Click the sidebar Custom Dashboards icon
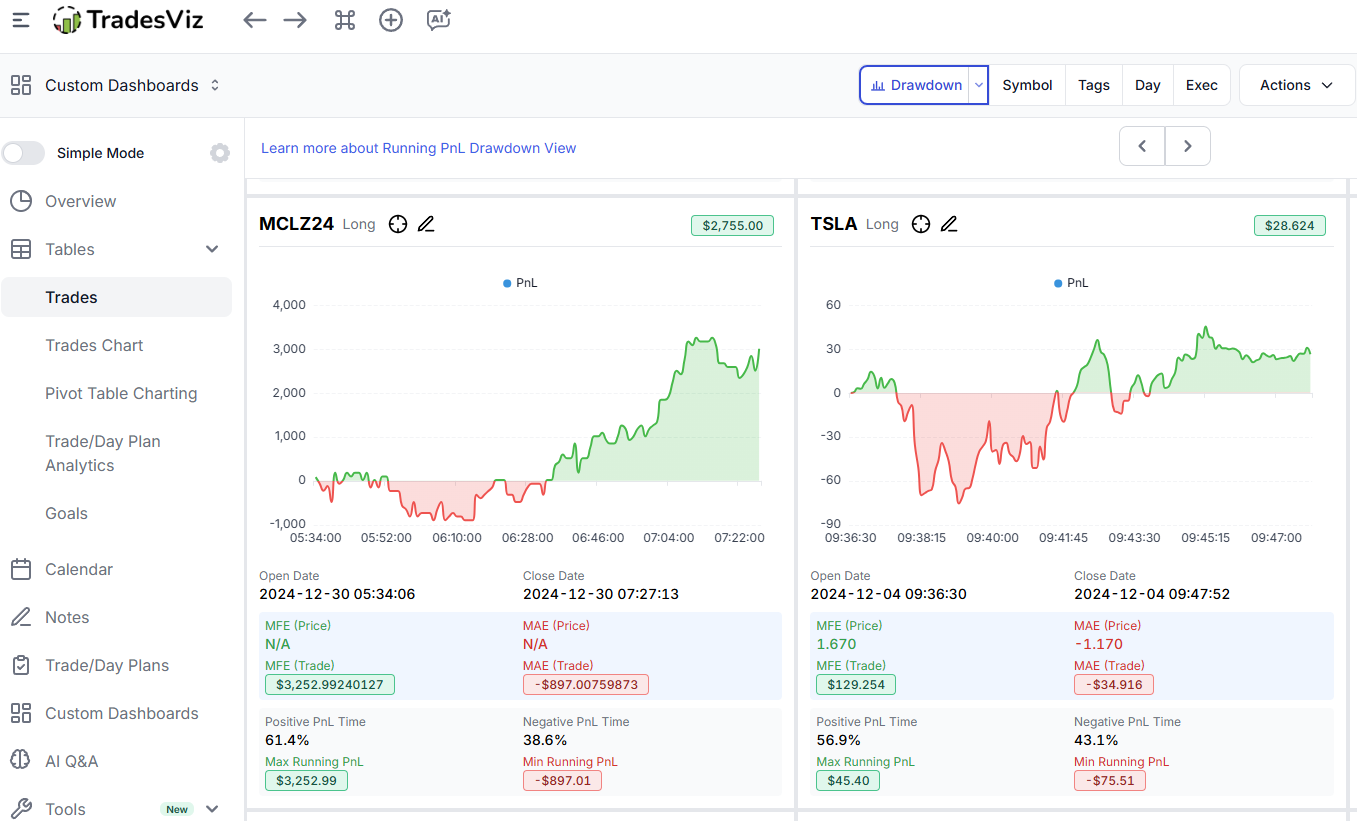This screenshot has width=1357, height=821. (x=21, y=713)
